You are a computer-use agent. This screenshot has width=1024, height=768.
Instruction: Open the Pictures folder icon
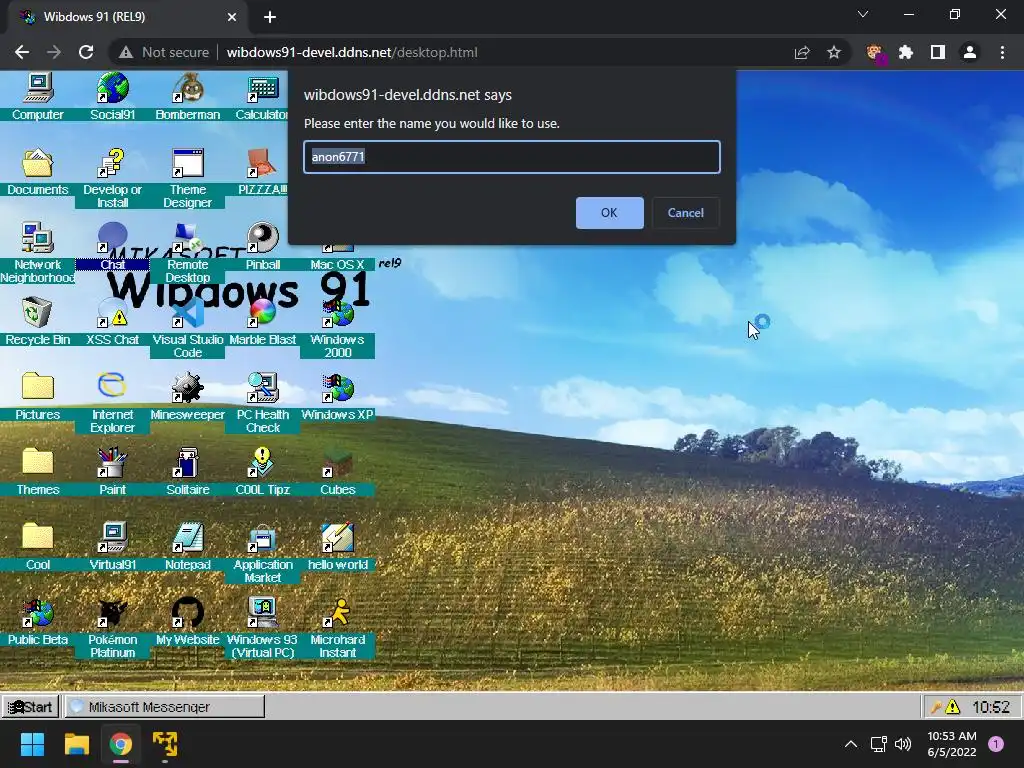point(37,387)
